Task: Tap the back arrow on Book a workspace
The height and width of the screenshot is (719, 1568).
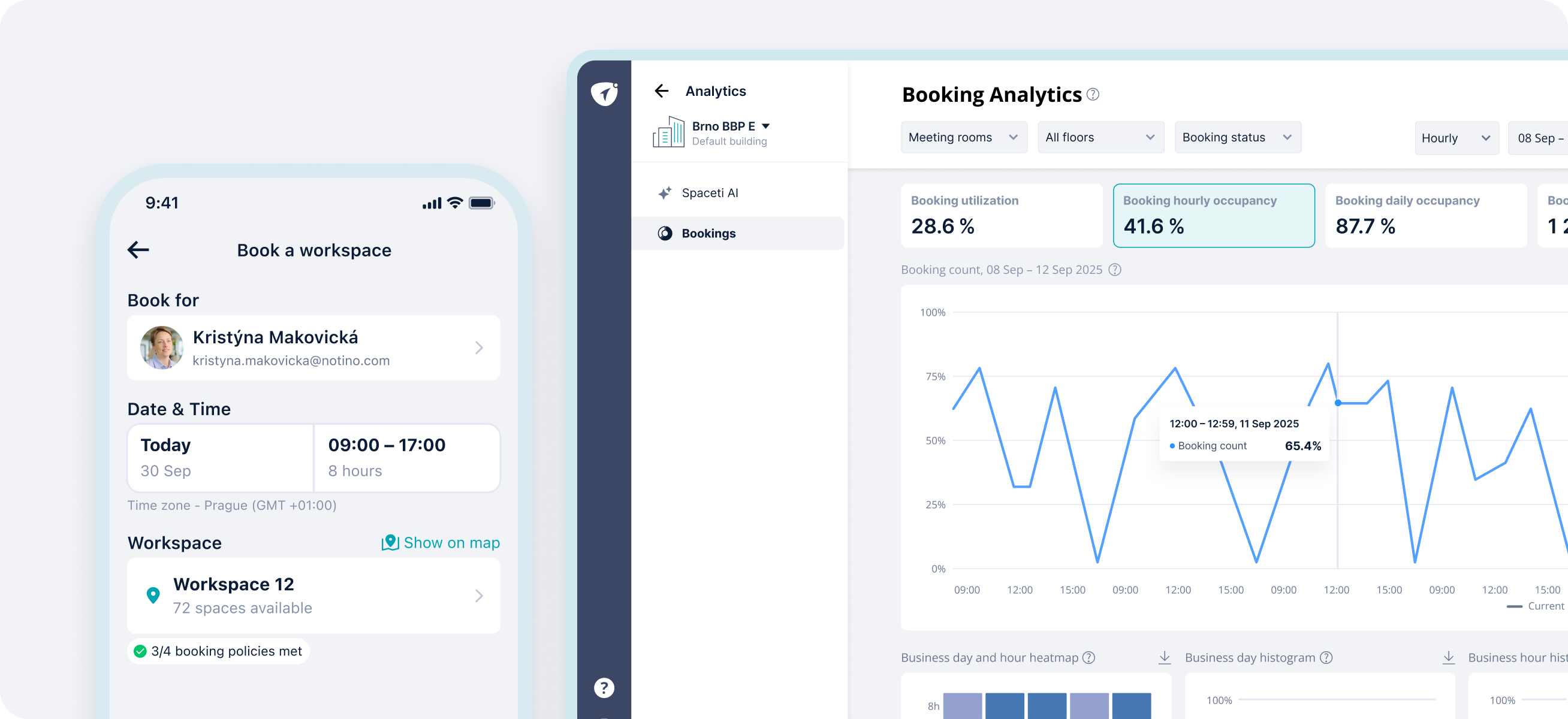Action: [x=139, y=250]
